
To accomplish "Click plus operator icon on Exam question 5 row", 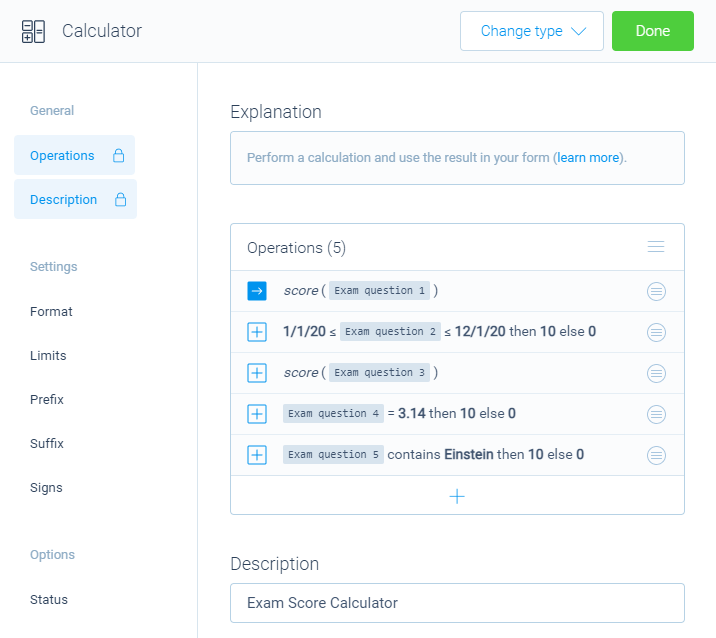I will tap(257, 455).
